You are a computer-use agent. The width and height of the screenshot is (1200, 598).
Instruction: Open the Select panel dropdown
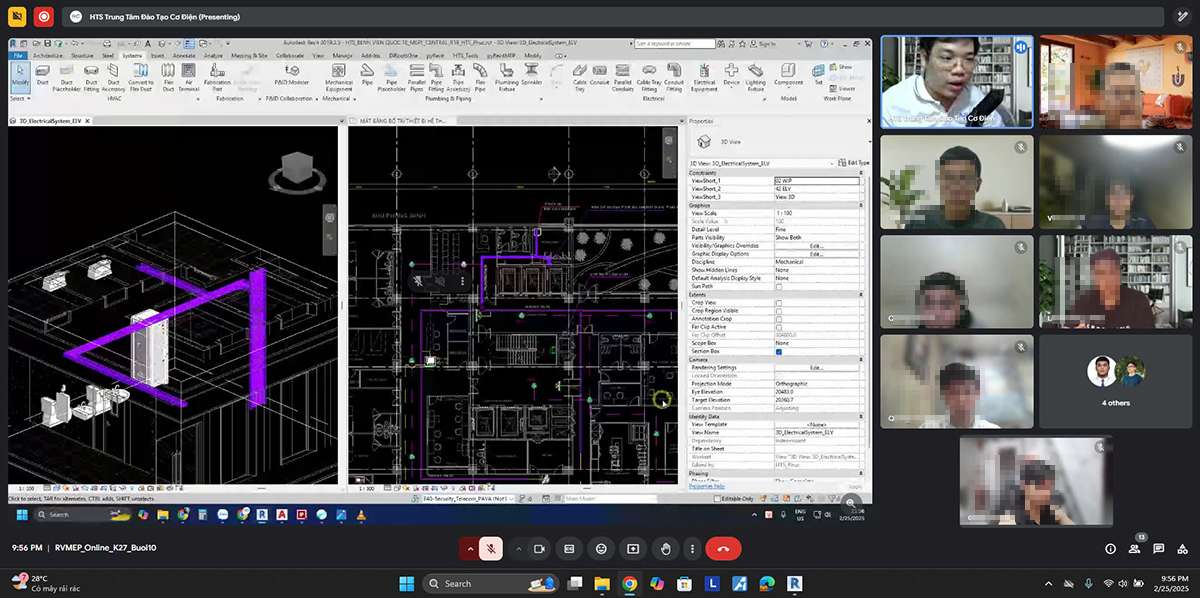click(20, 98)
